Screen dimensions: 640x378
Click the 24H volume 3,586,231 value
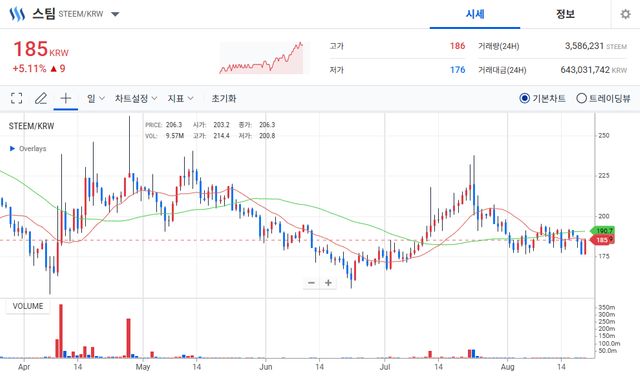584,46
